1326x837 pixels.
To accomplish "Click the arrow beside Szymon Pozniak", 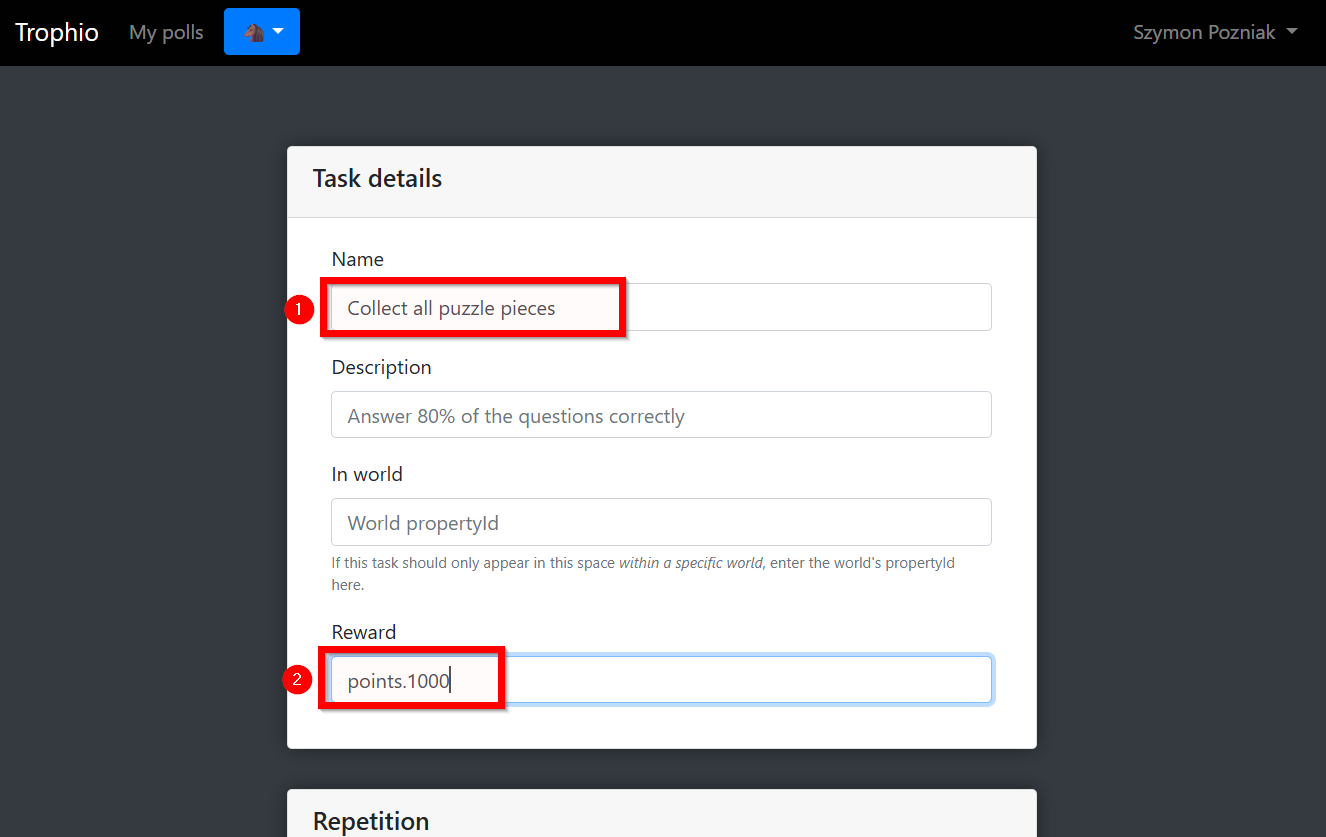I will [x=1292, y=32].
